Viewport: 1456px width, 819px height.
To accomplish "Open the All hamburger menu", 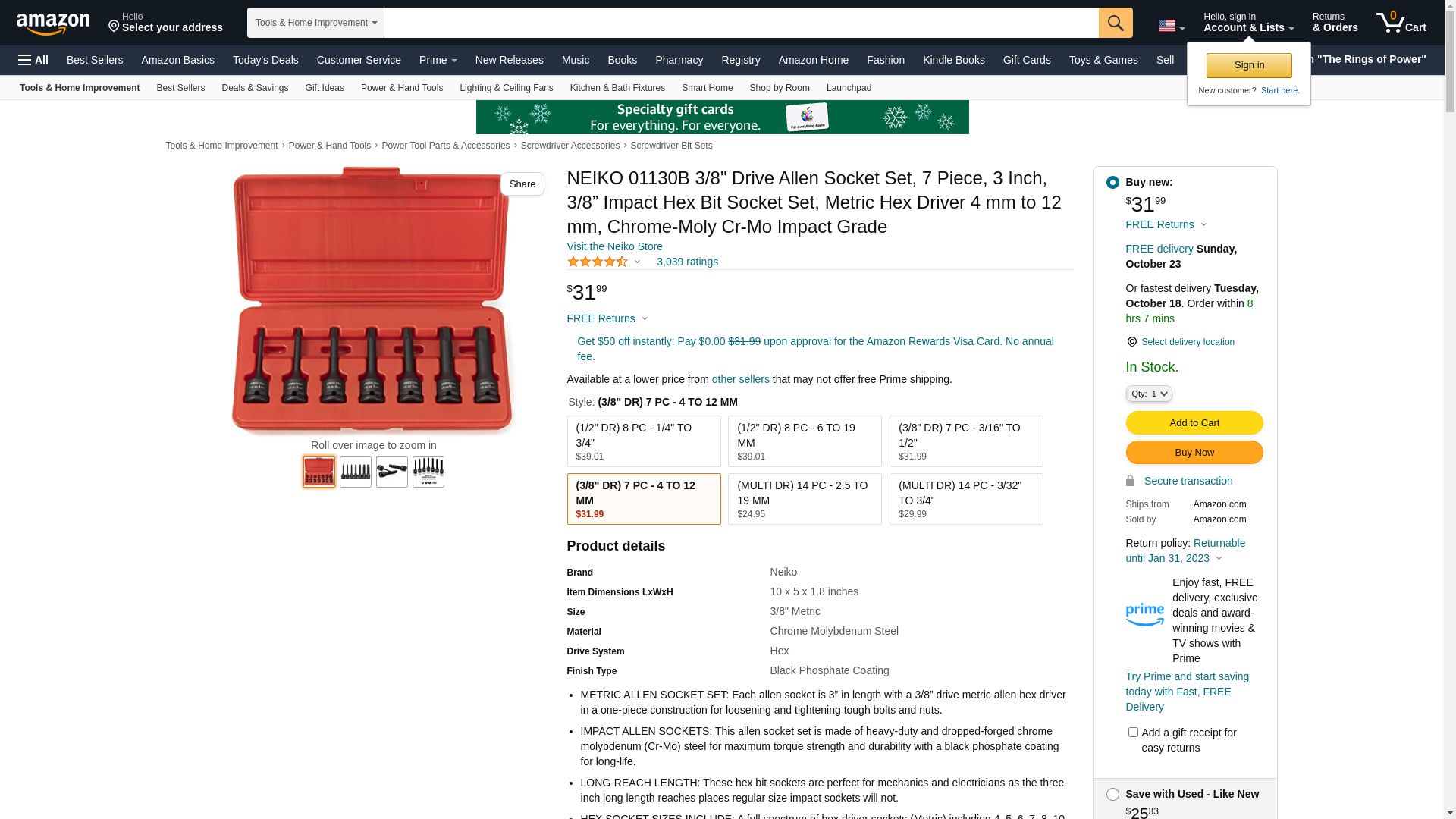I will coord(33,60).
